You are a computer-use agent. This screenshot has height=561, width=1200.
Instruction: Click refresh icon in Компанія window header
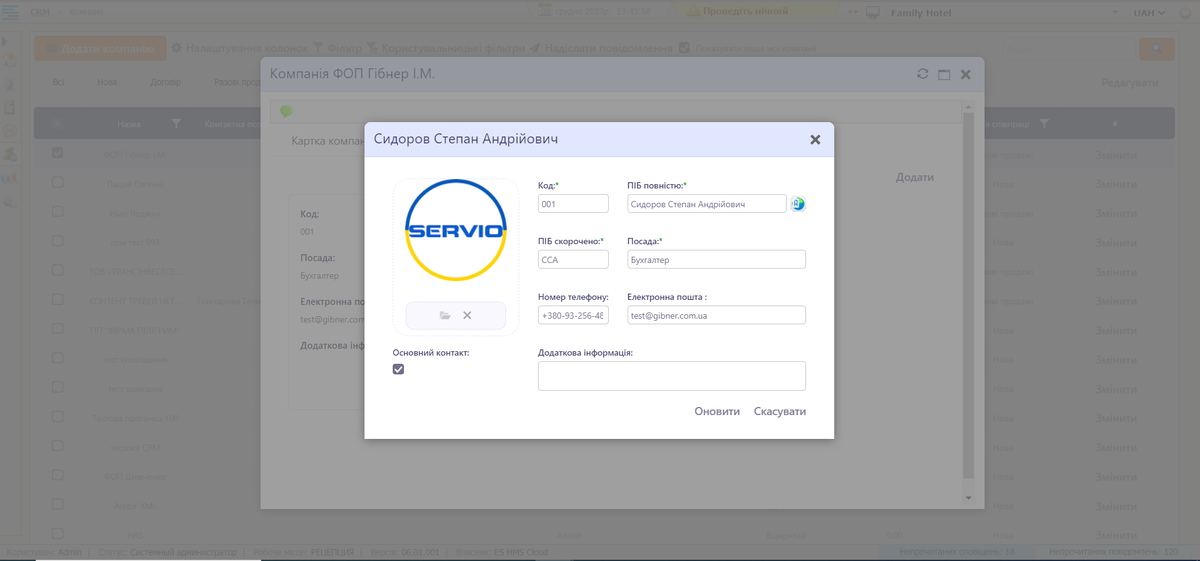pyautogui.click(x=923, y=74)
